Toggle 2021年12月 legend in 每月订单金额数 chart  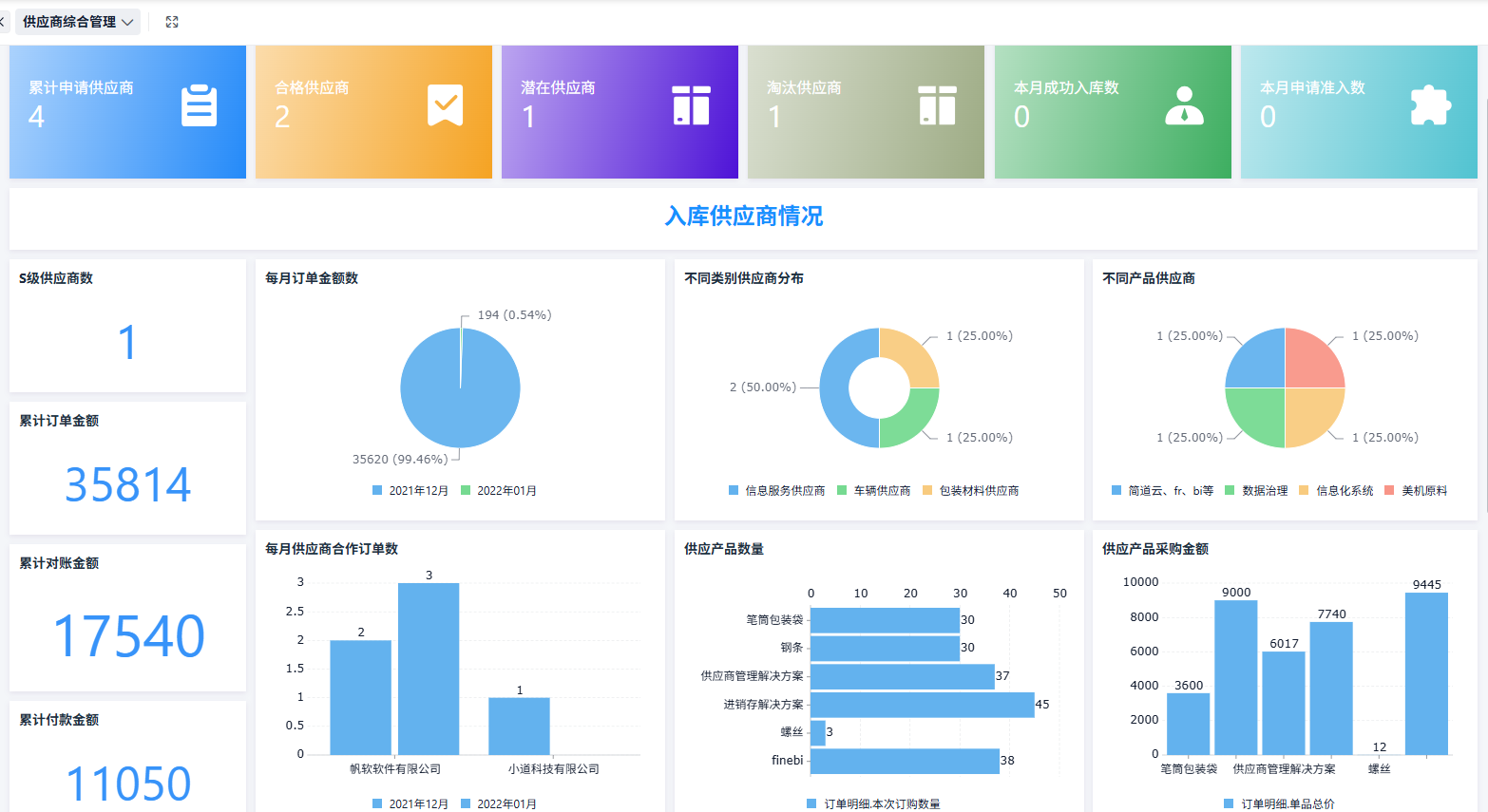point(410,491)
